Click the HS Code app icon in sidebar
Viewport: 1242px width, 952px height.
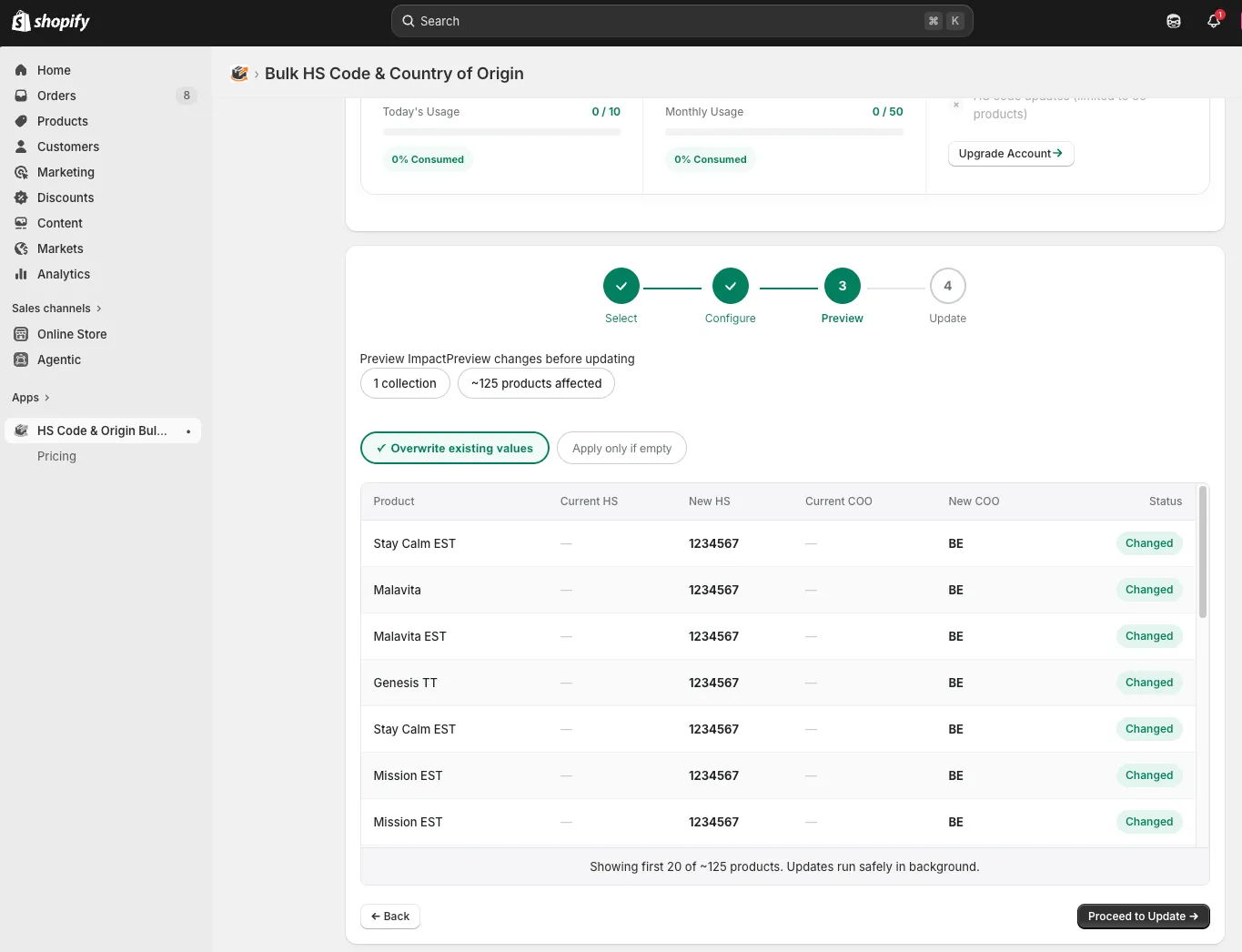21,430
